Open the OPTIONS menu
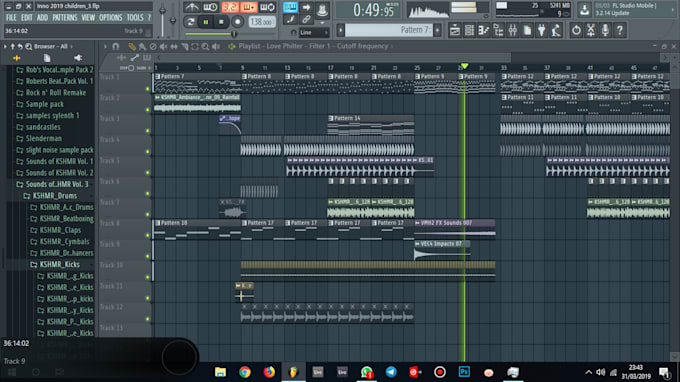The height and width of the screenshot is (382, 680). click(111, 18)
